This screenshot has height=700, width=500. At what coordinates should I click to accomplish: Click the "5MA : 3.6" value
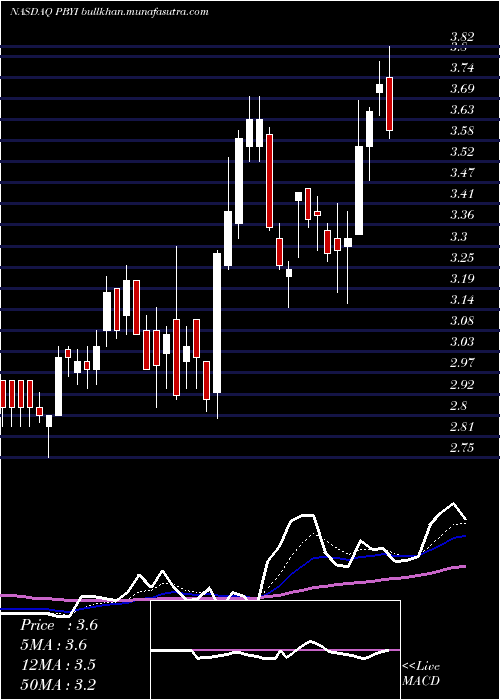[54, 645]
